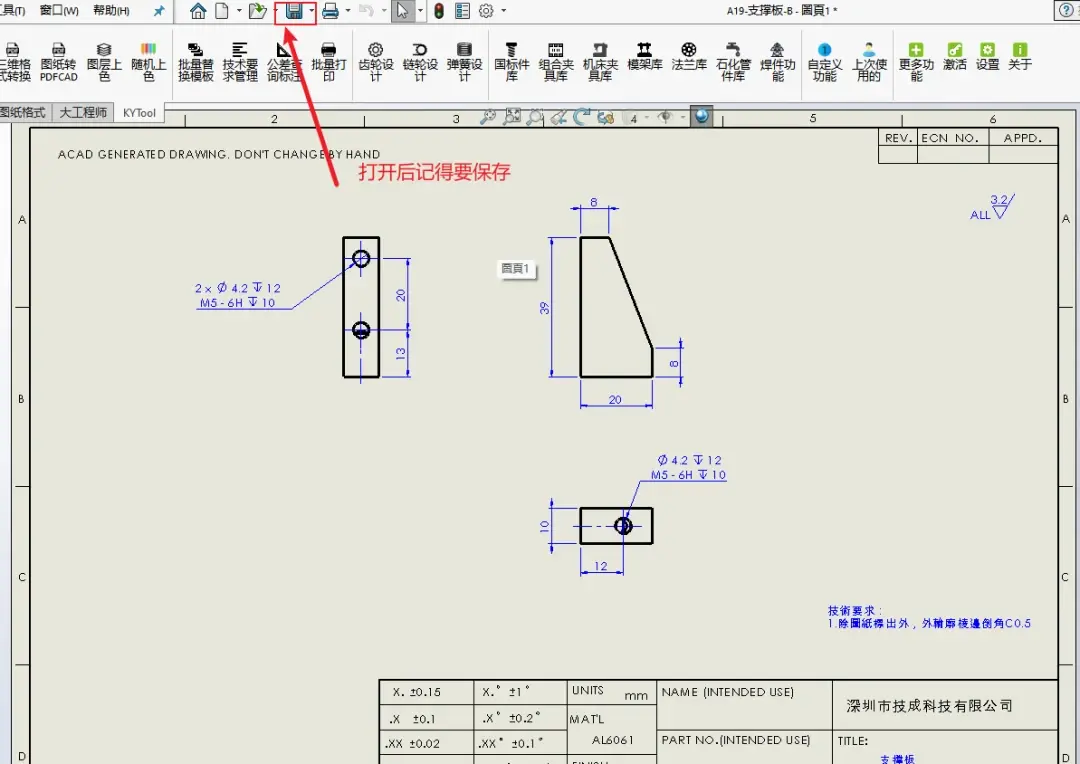Expand the Select tool dropdown arrow

420,11
